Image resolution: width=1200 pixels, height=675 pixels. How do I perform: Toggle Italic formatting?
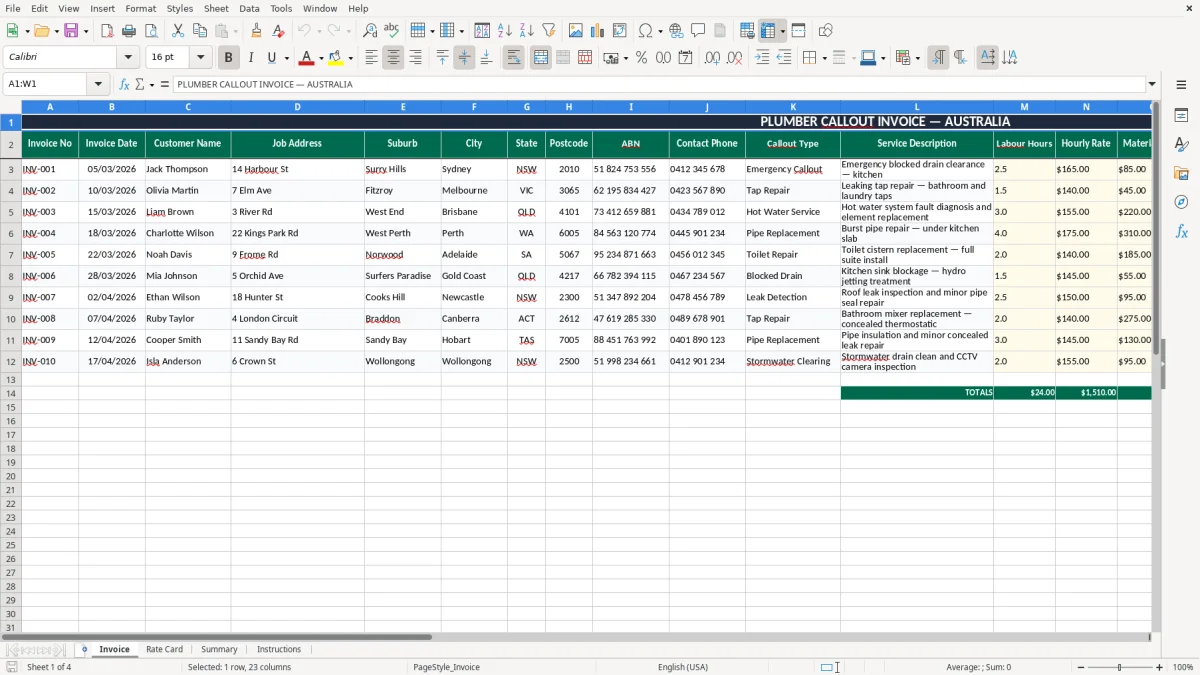(x=250, y=58)
